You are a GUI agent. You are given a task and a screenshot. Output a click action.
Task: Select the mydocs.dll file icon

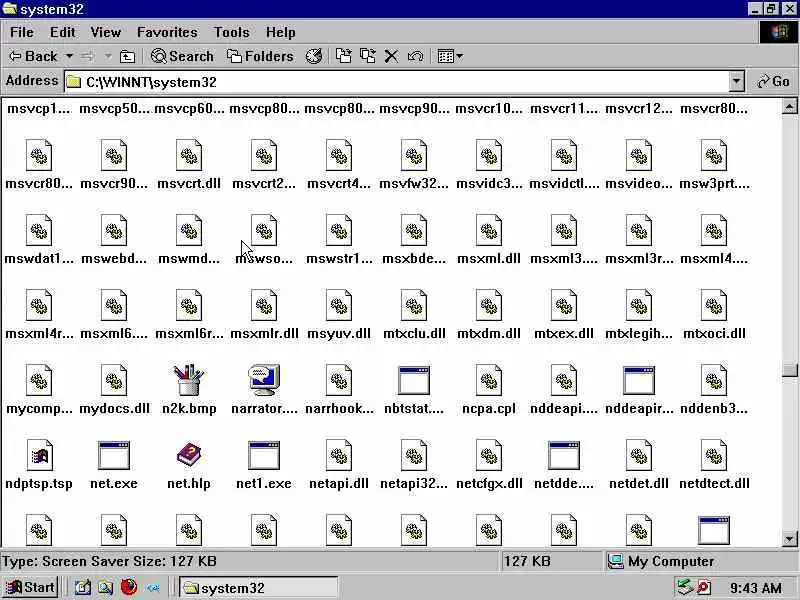click(114, 380)
